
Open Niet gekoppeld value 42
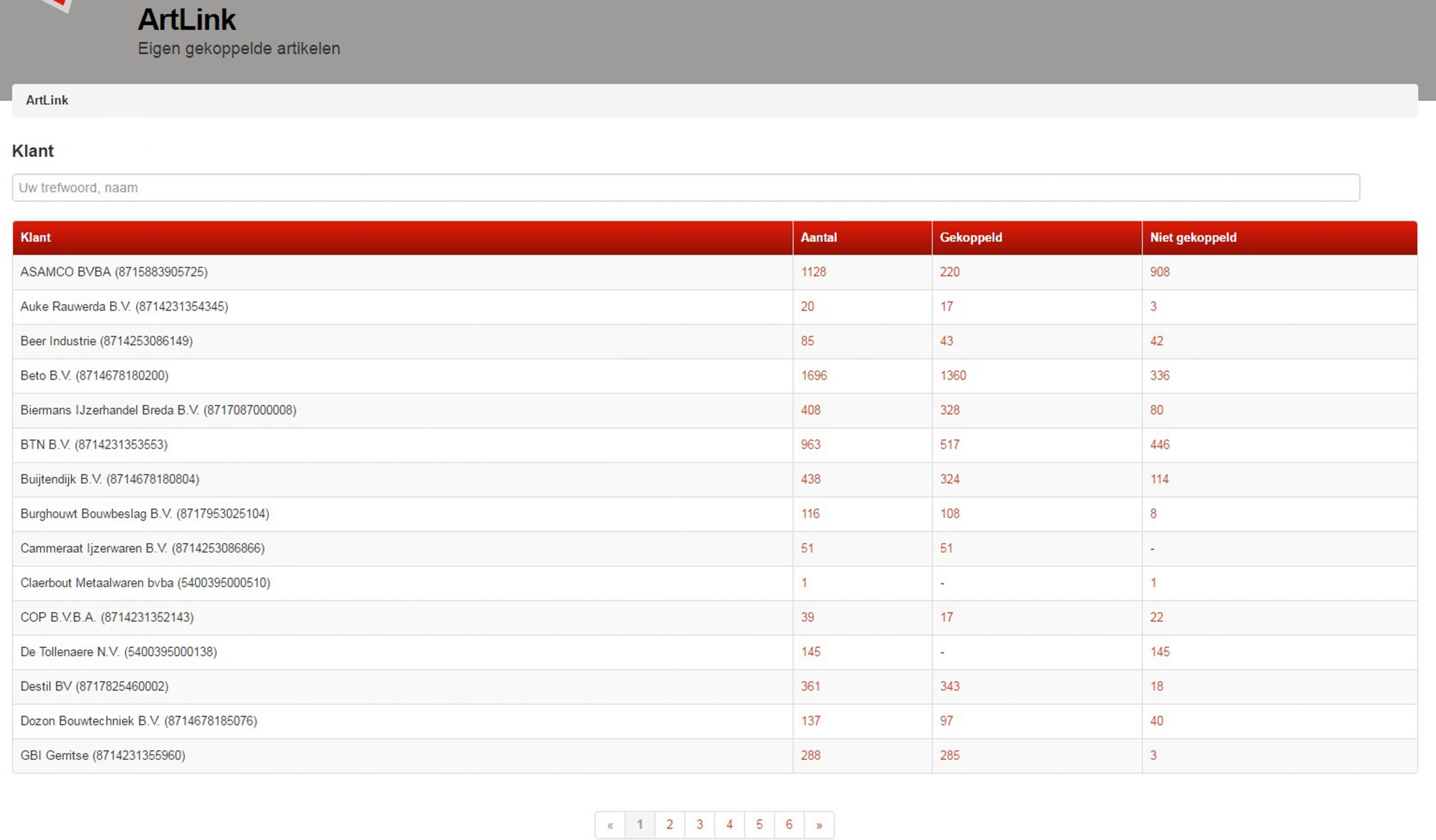point(1156,341)
